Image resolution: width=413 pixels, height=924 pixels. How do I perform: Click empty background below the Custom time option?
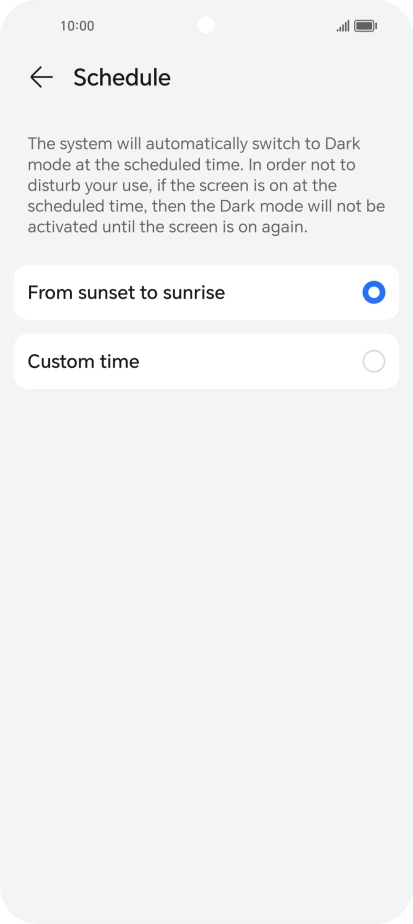(x=206, y=589)
